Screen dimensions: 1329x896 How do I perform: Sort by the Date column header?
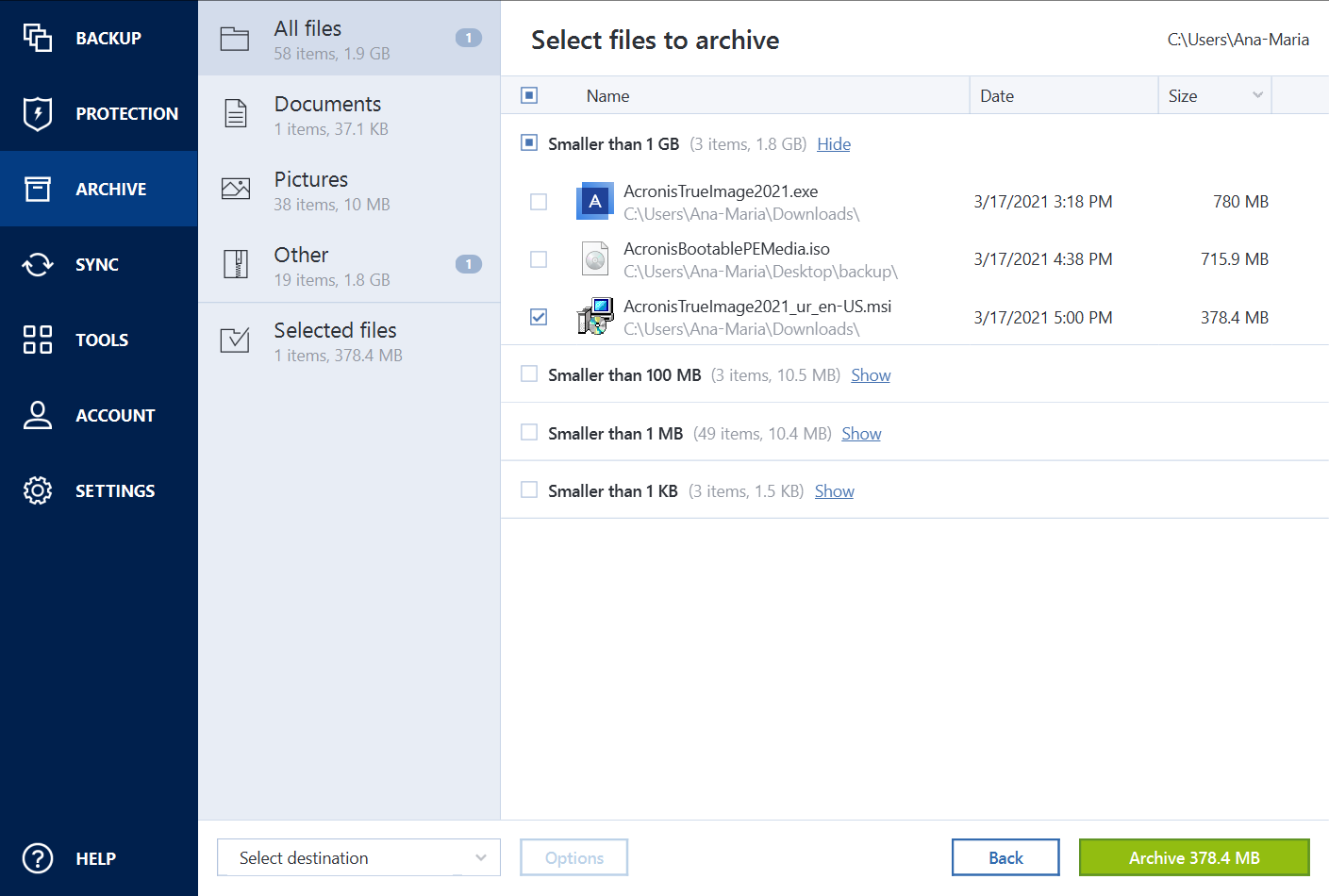point(997,95)
